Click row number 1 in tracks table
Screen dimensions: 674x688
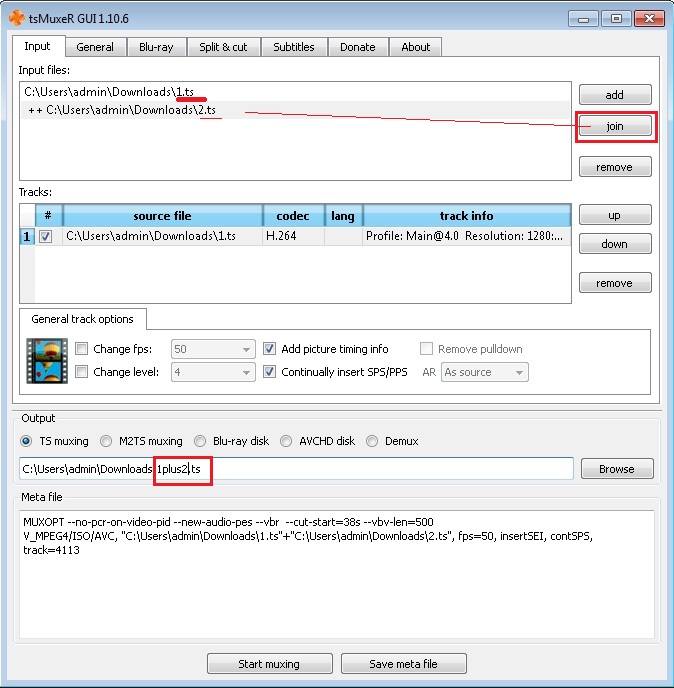point(27,236)
